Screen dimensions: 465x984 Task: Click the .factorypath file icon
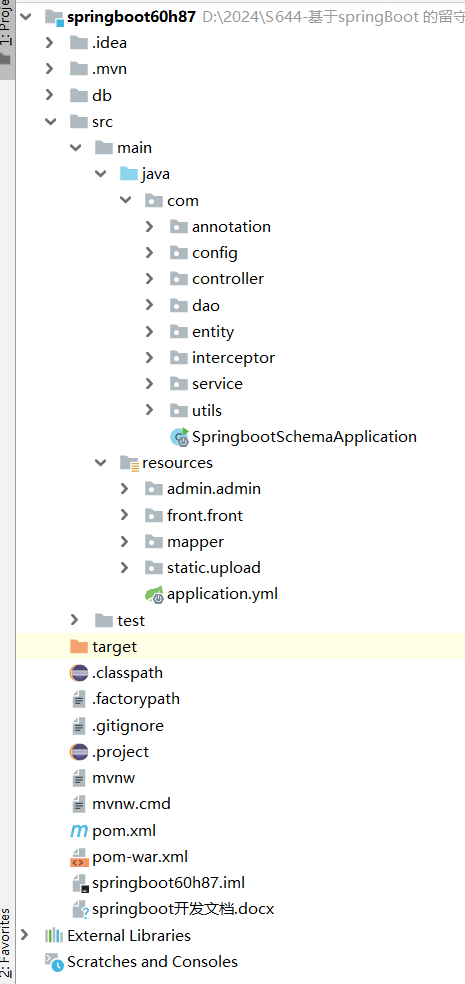[79, 698]
